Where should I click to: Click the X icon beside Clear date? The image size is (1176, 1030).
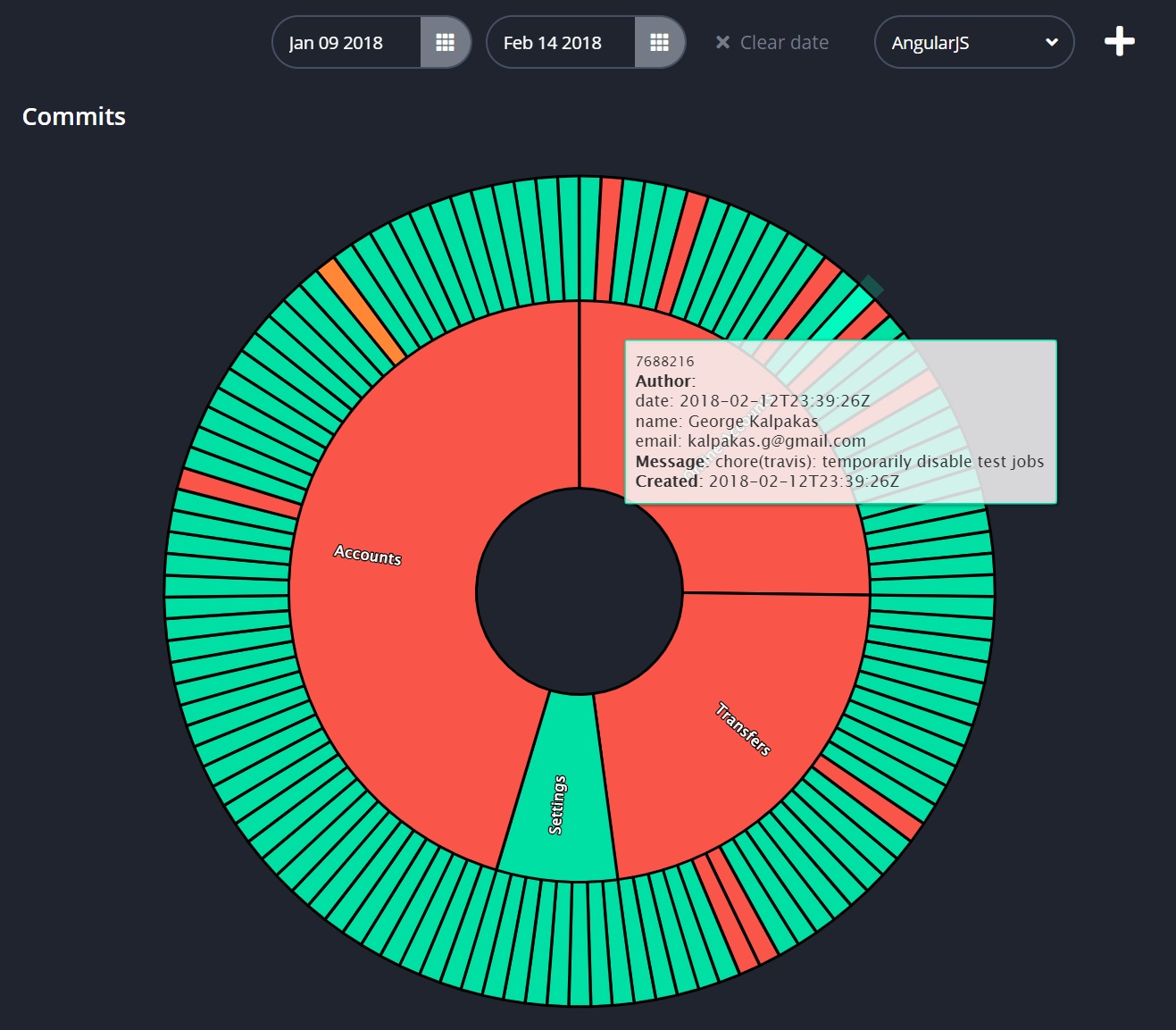tap(723, 42)
